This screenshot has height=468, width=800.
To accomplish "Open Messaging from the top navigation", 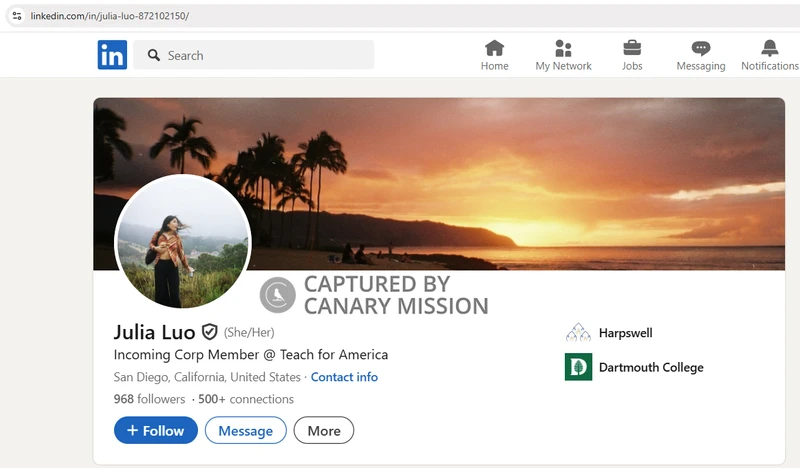I will [701, 55].
